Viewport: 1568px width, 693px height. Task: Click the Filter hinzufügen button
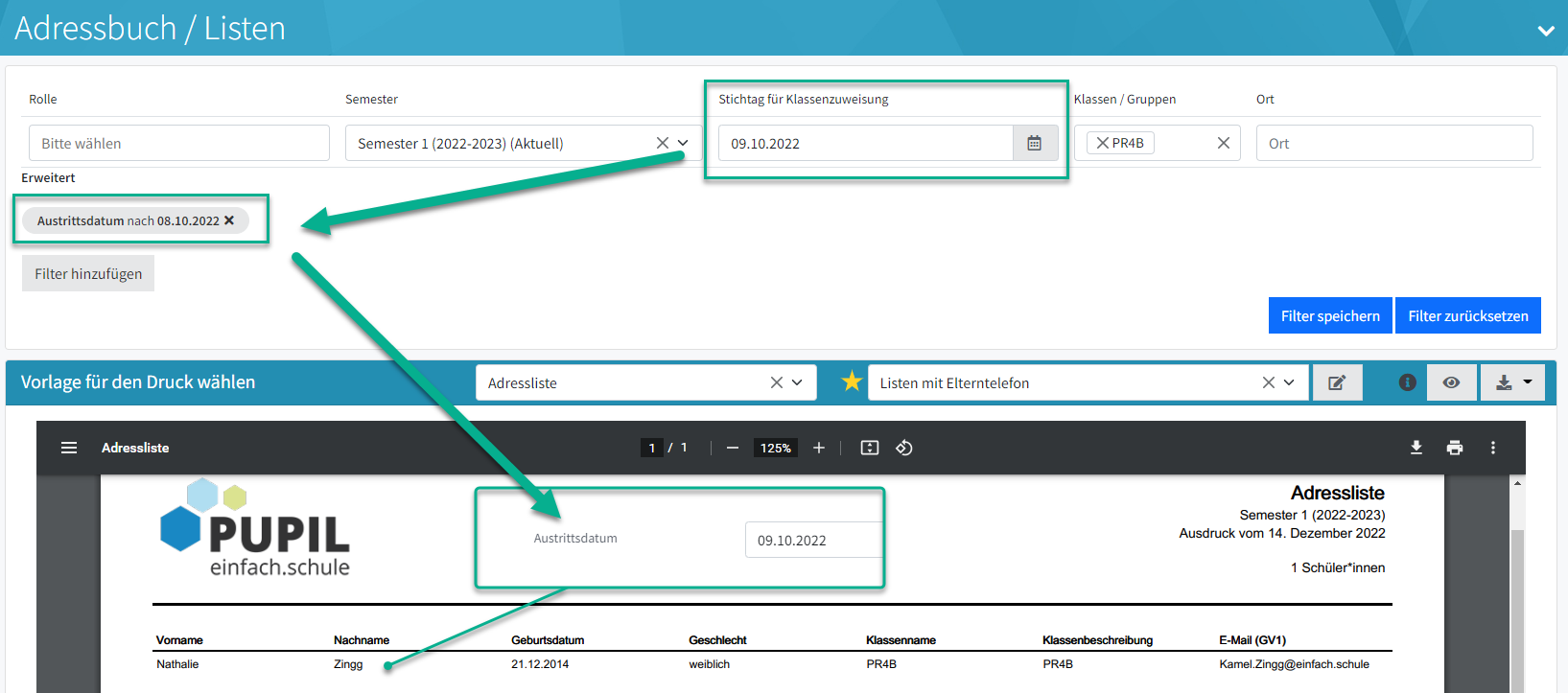[88, 273]
